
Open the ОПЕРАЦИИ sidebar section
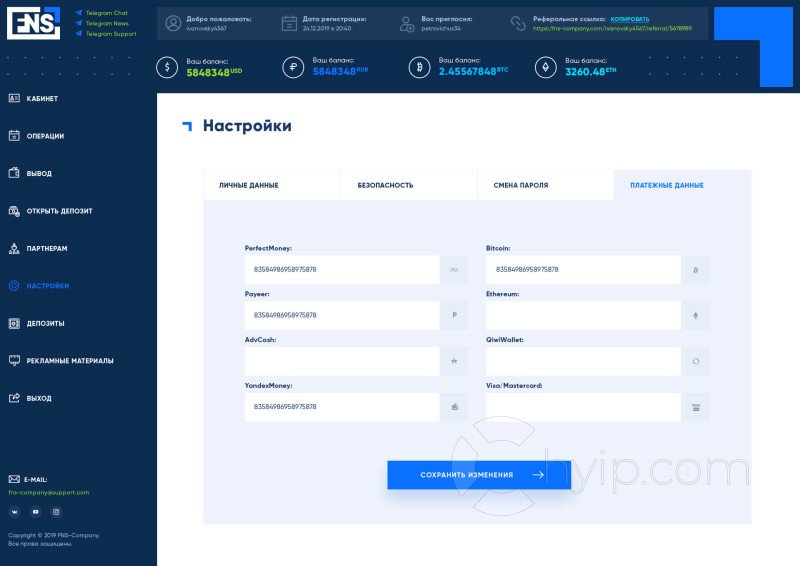point(45,136)
